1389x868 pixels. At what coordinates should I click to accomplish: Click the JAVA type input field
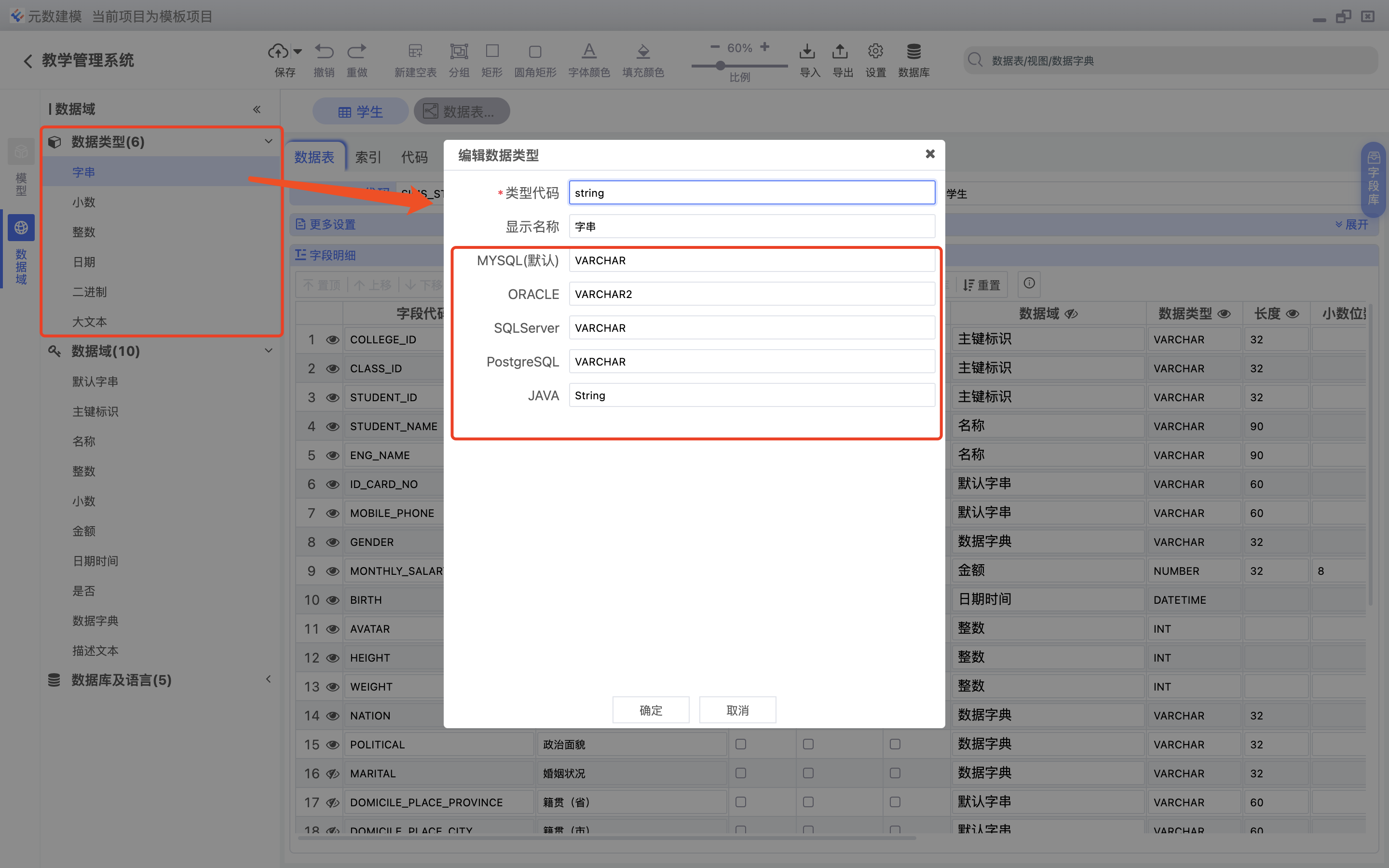tap(752, 395)
